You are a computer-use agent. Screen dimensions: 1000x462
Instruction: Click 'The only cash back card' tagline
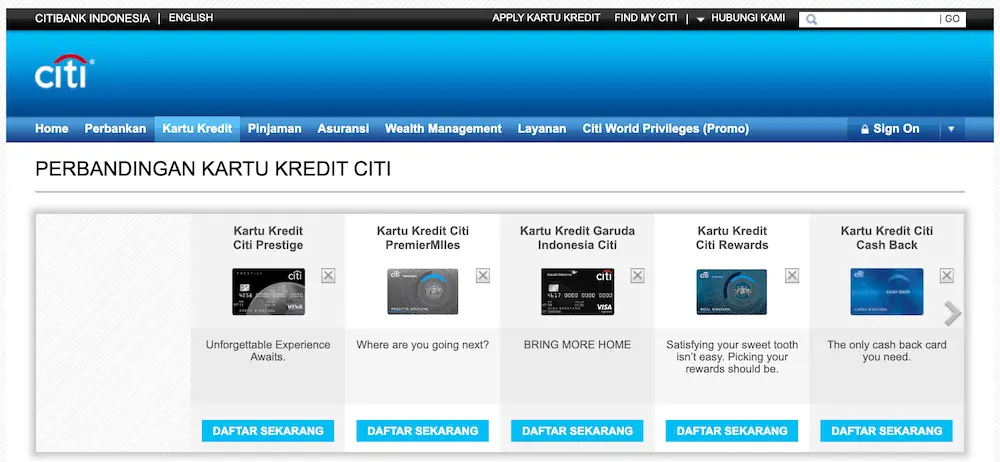pyautogui.click(x=886, y=351)
